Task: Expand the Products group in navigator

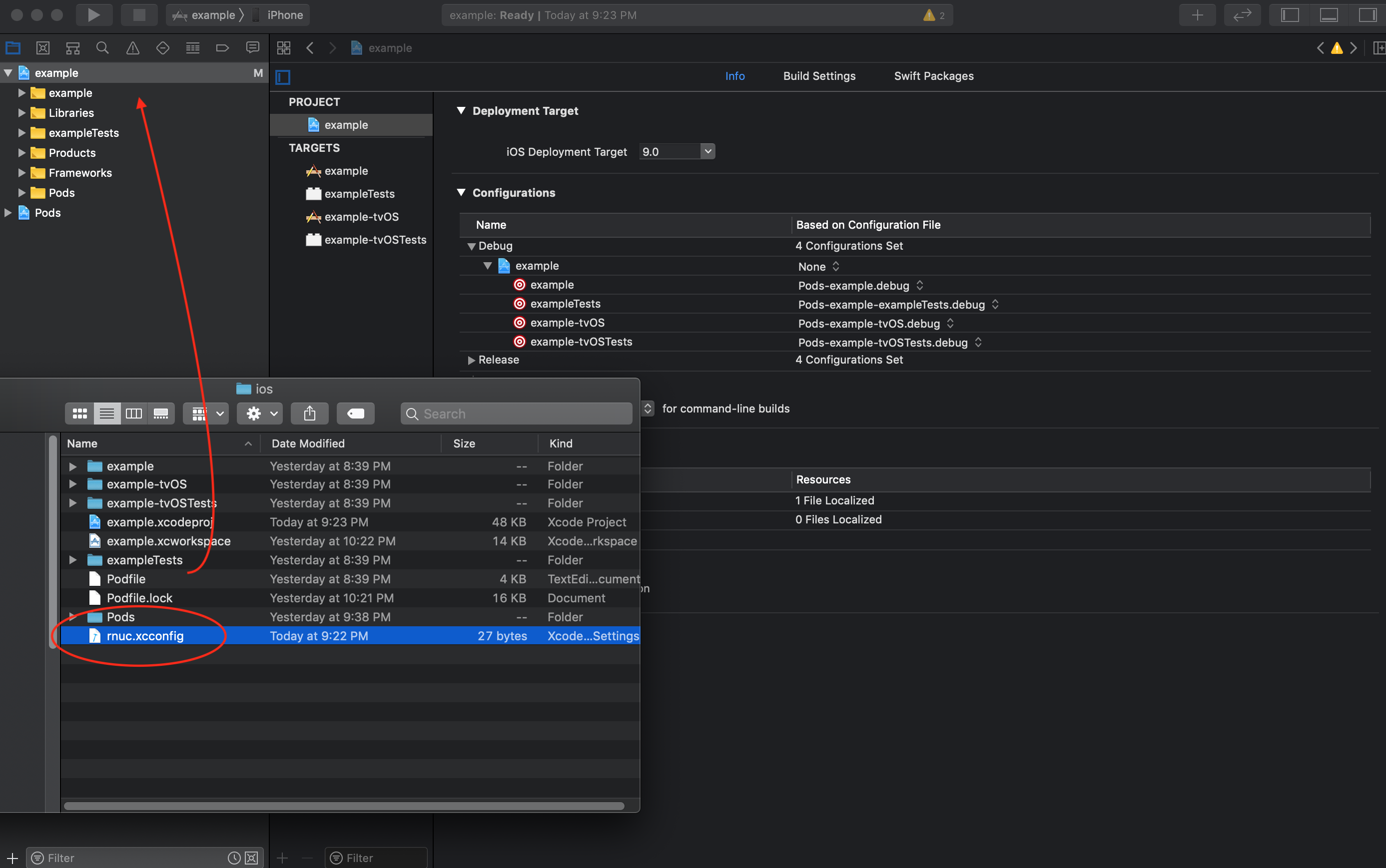Action: click(x=22, y=153)
